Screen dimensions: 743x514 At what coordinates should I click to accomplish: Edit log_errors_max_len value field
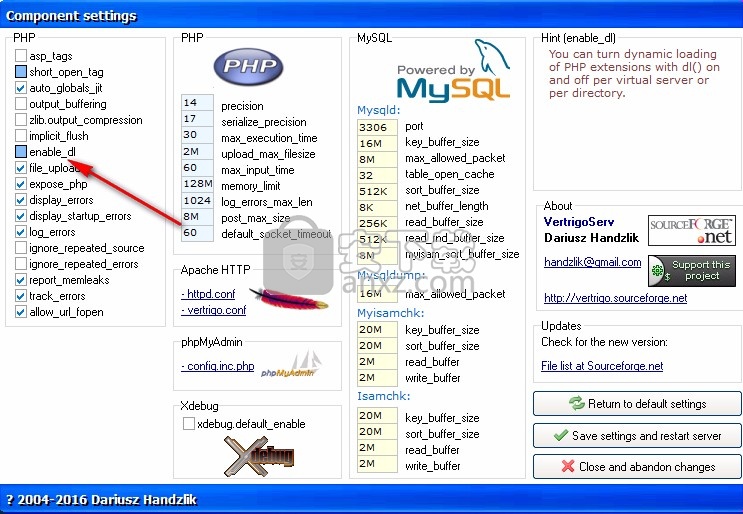197,200
